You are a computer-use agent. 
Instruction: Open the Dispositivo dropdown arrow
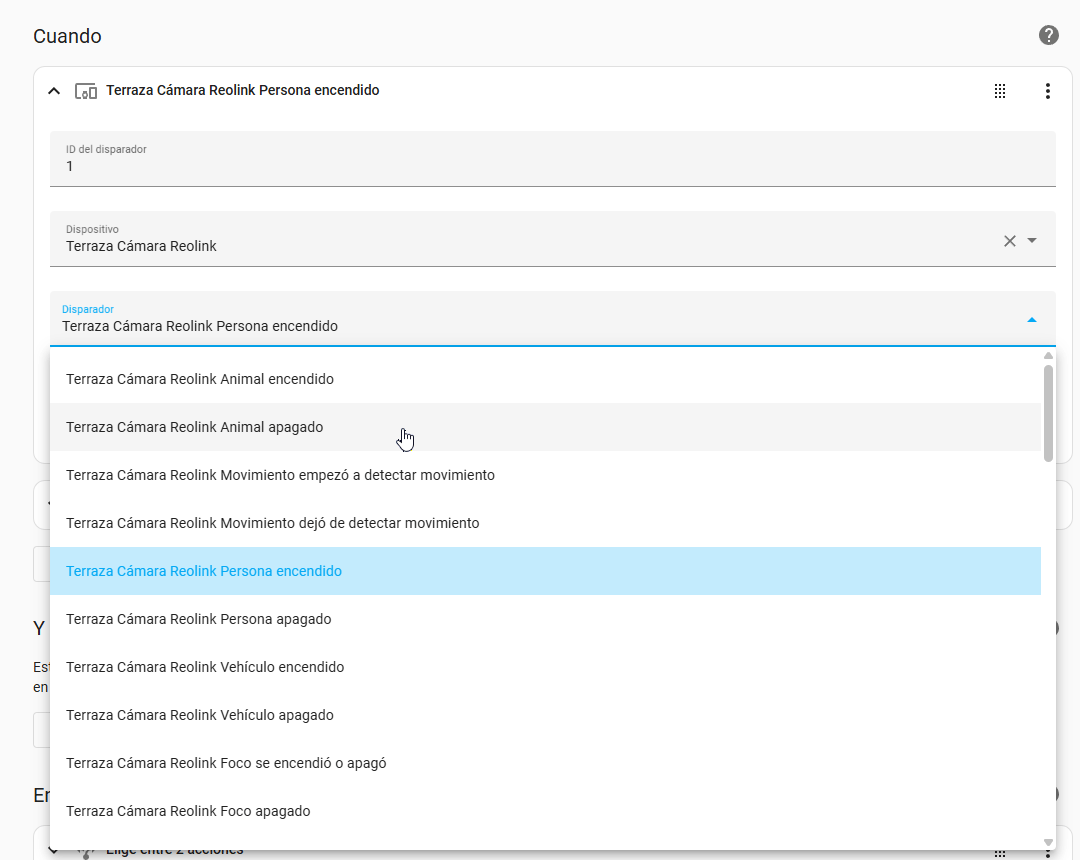[1032, 240]
